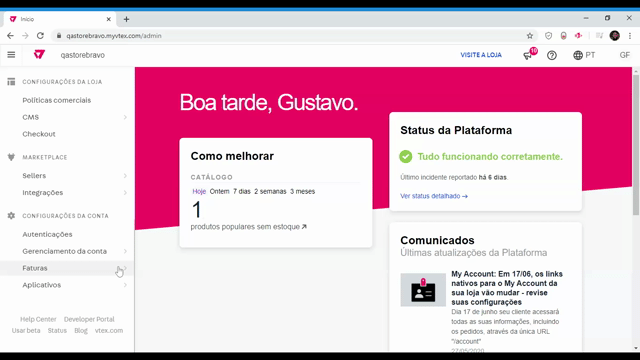Open the announcements megaphone icon
This screenshot has height=360, width=640.
point(528,55)
